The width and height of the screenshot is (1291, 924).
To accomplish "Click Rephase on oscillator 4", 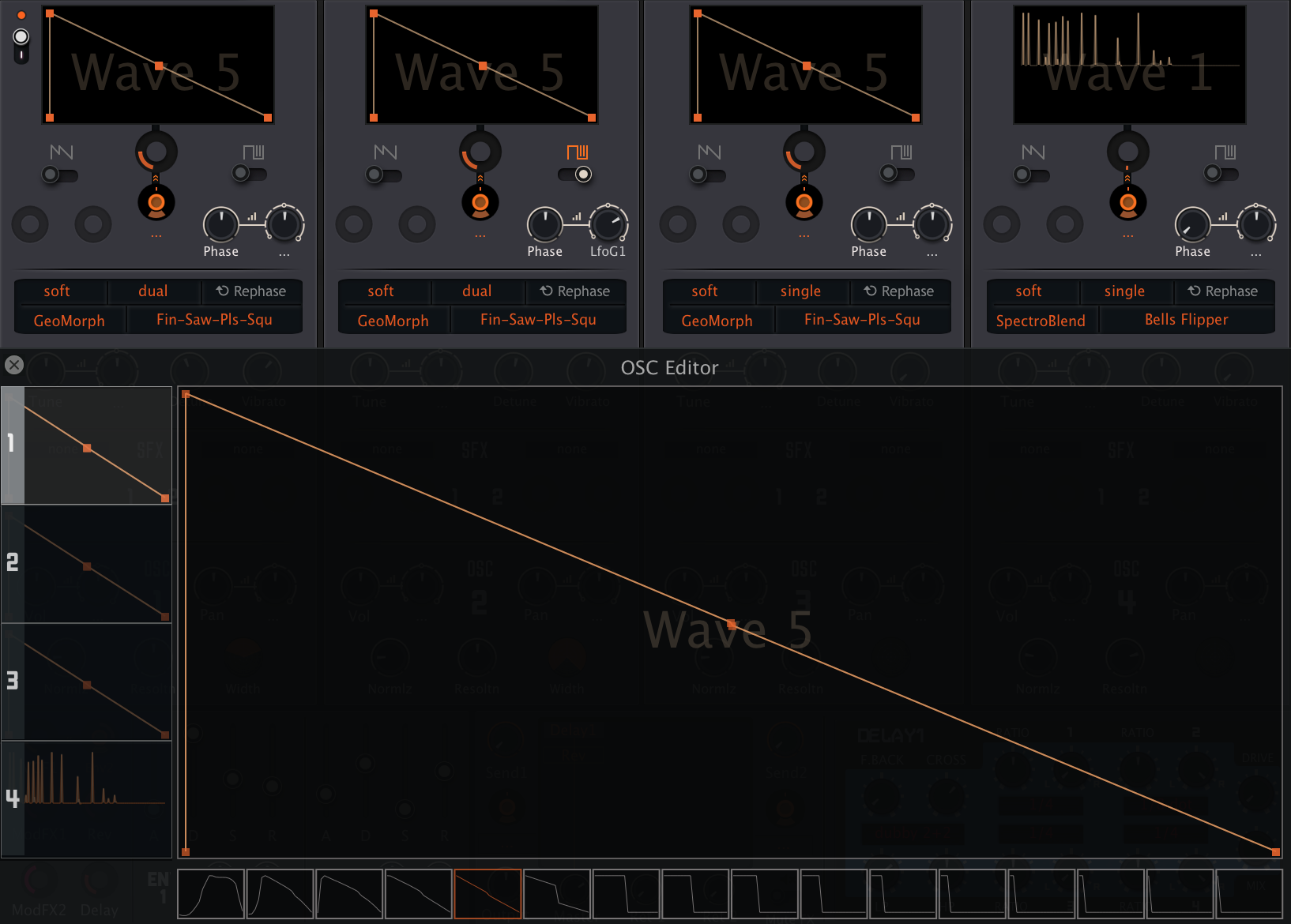I will coord(1223,291).
